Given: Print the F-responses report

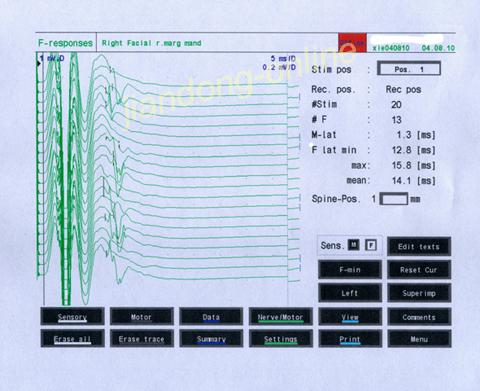Looking at the screenshot, I should pyautogui.click(x=350, y=338).
